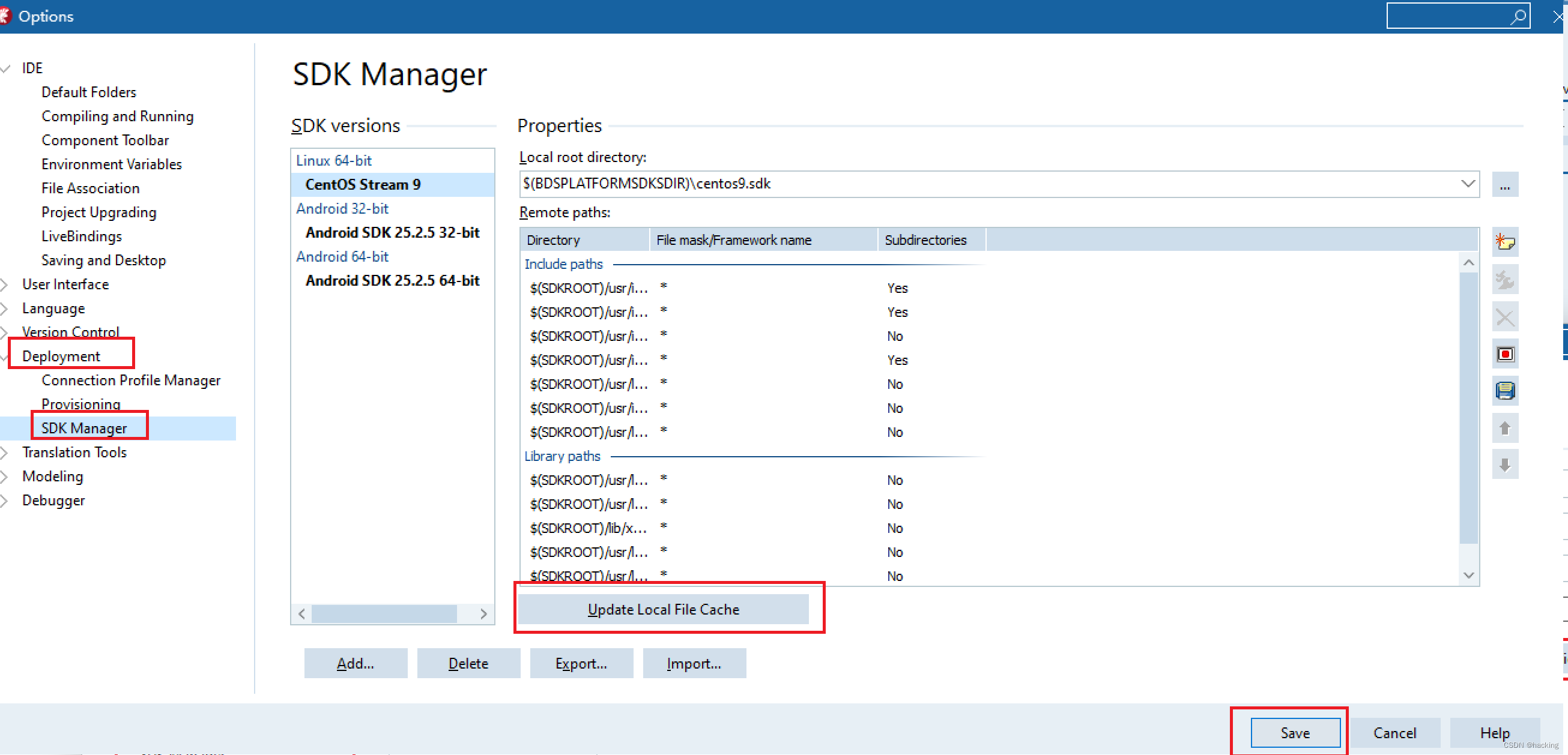1568x755 pixels.
Task: Click the delete remote path X icon
Action: click(x=1505, y=317)
